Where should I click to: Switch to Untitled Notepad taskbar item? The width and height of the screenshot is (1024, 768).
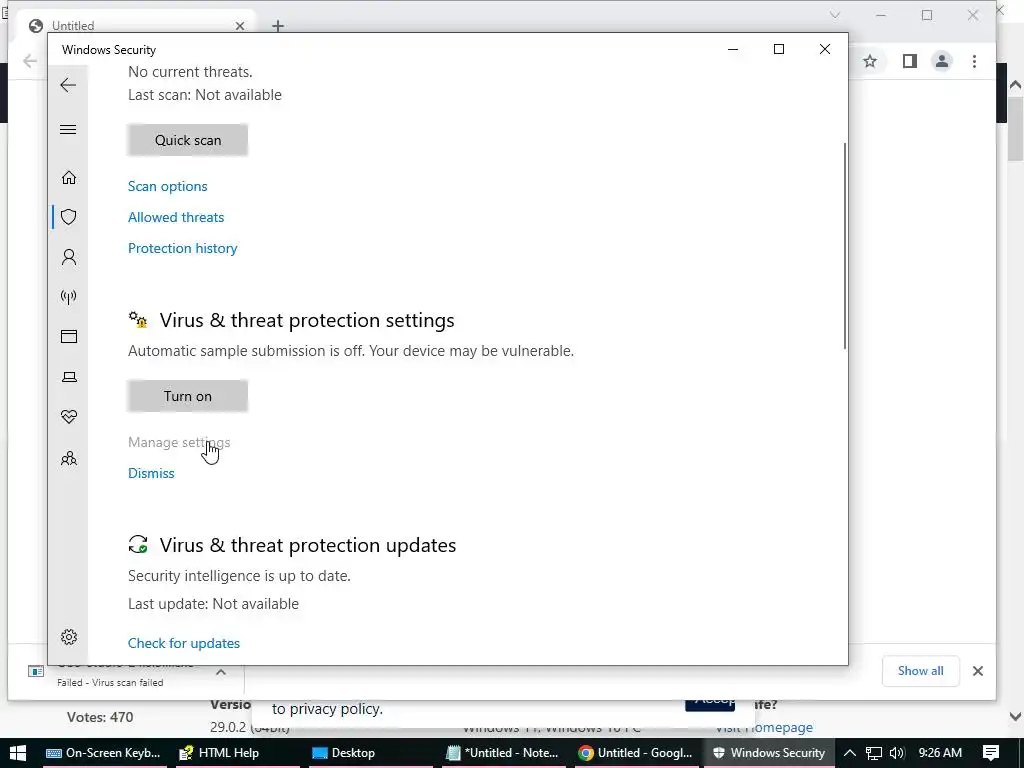click(502, 753)
